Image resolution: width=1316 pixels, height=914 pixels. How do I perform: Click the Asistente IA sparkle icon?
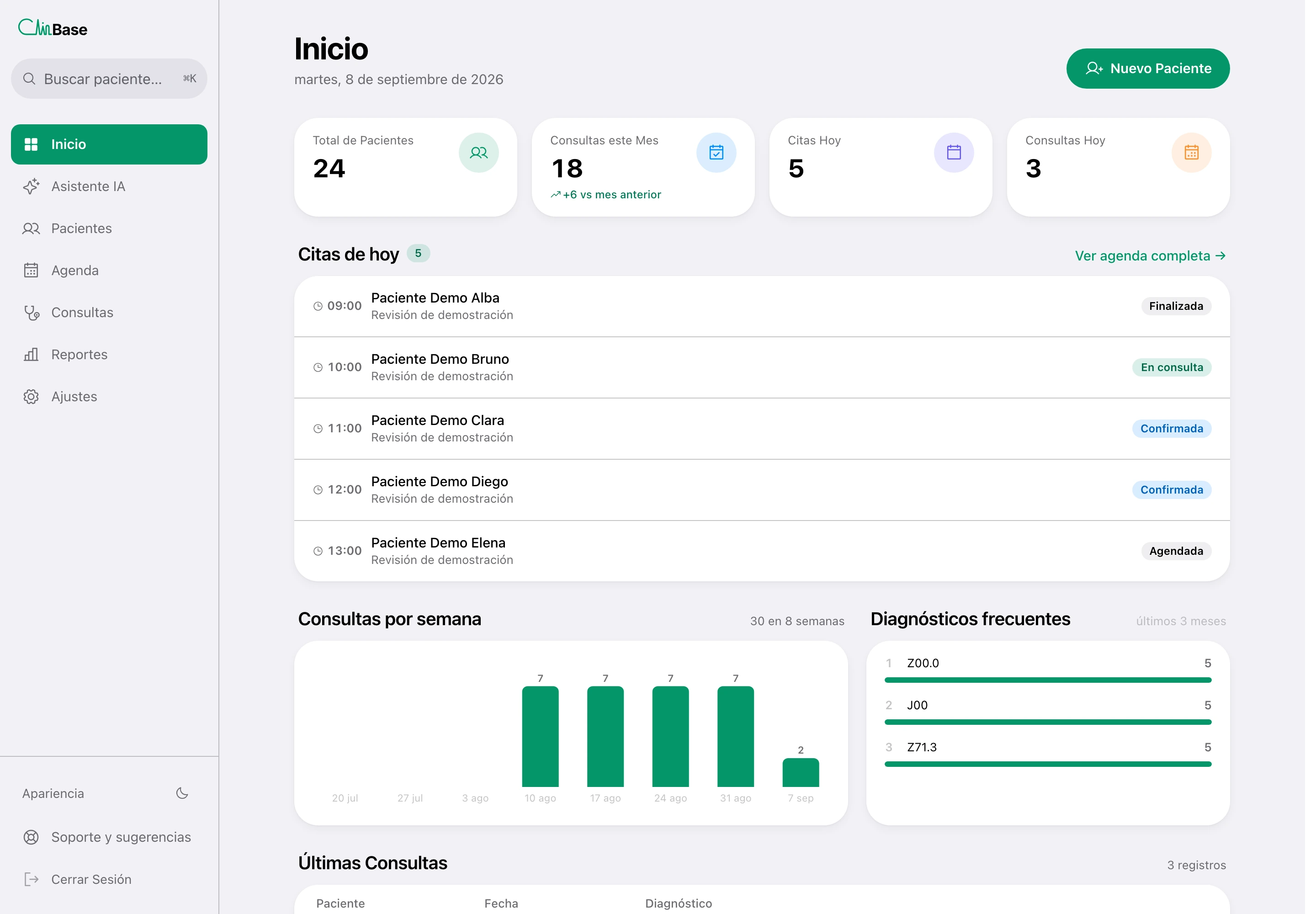tap(31, 186)
